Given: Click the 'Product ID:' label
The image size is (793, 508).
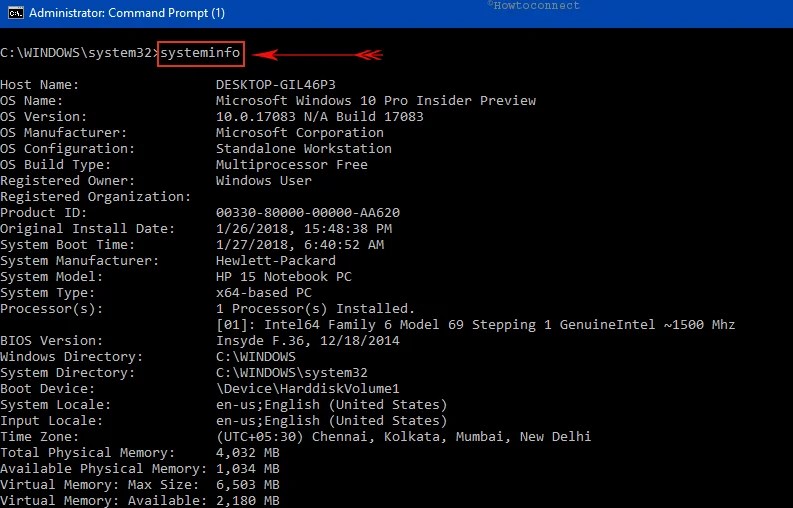Looking at the screenshot, I should 43,213.
